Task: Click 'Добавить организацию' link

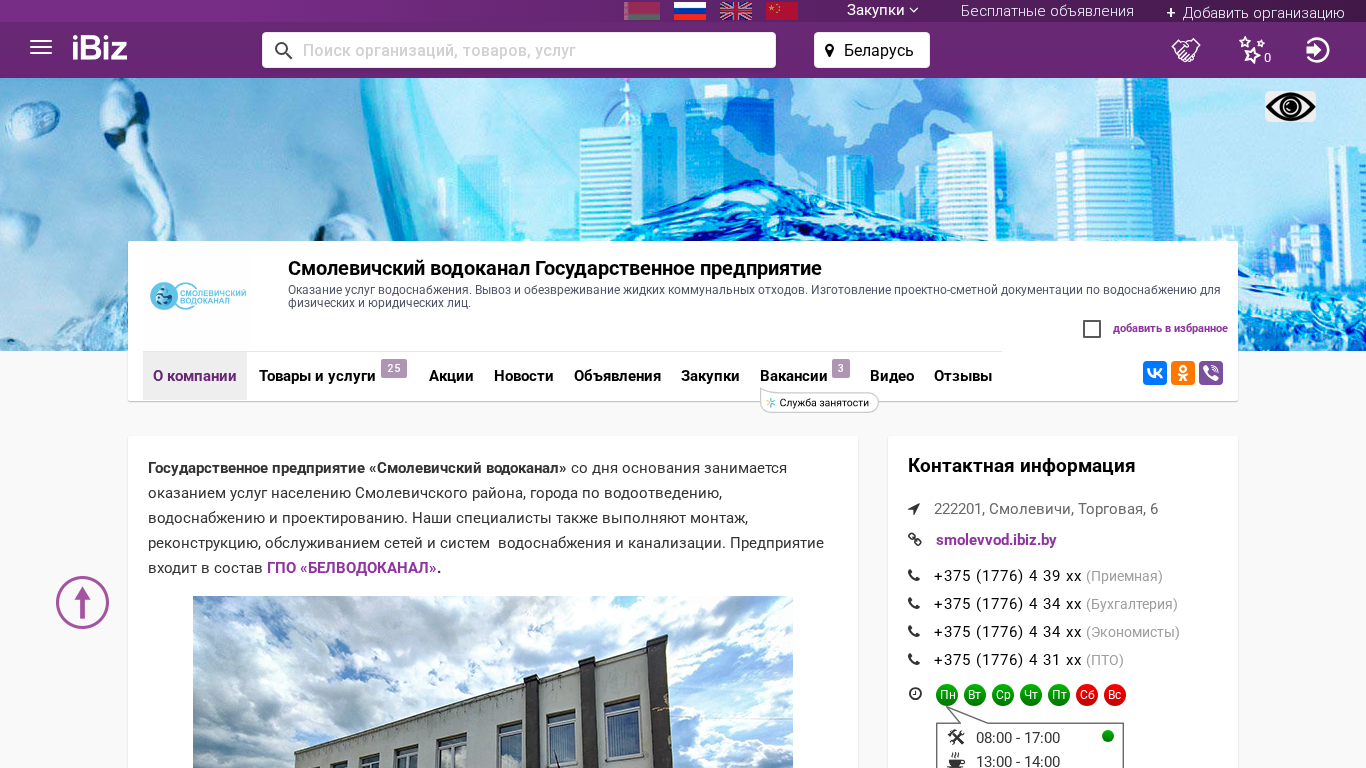Action: (x=1255, y=12)
